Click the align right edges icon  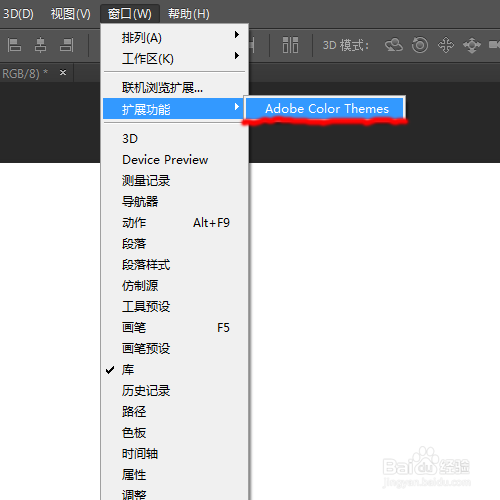pyautogui.click(x=67, y=45)
